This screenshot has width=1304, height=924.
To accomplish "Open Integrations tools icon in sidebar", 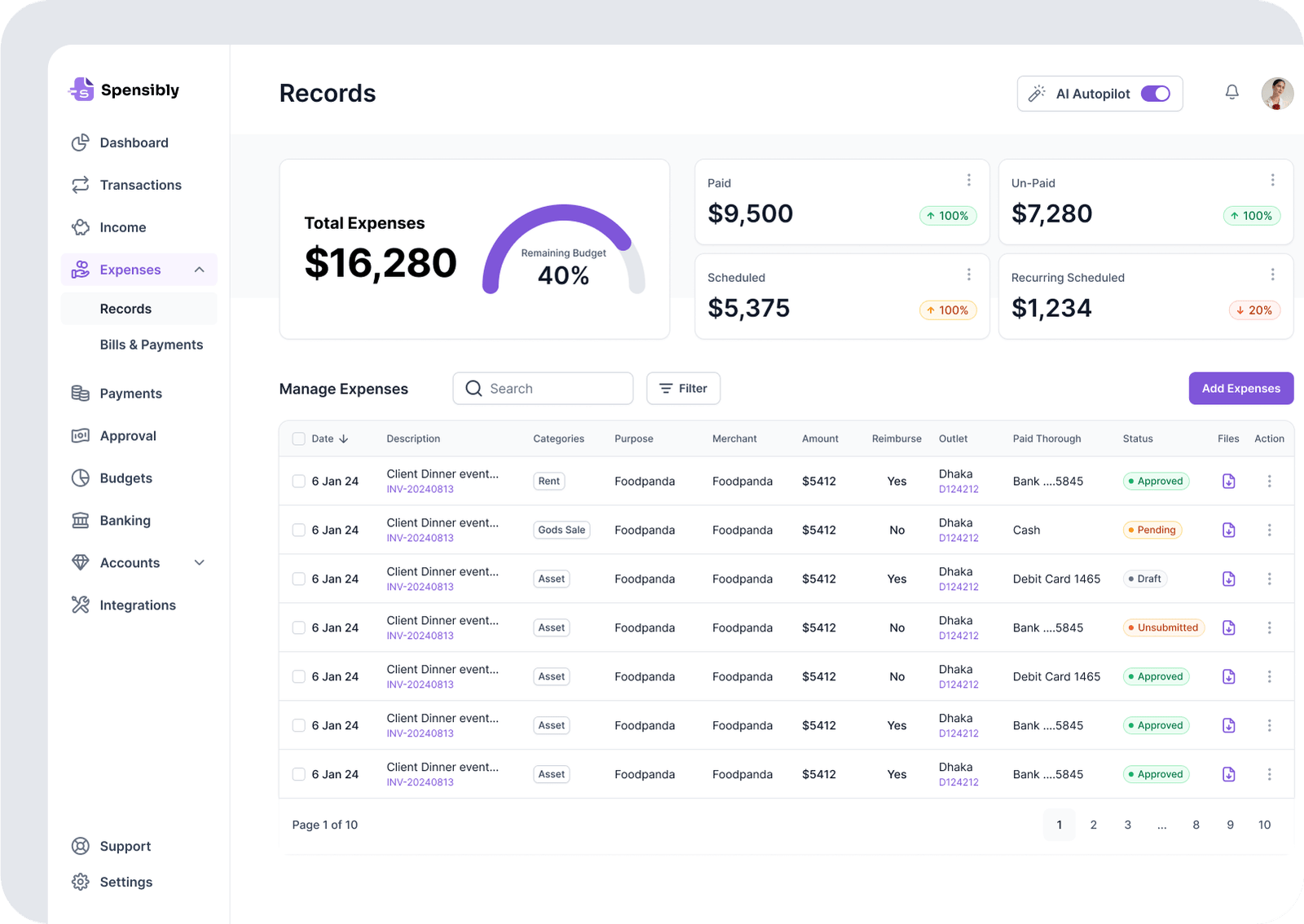I will point(80,605).
